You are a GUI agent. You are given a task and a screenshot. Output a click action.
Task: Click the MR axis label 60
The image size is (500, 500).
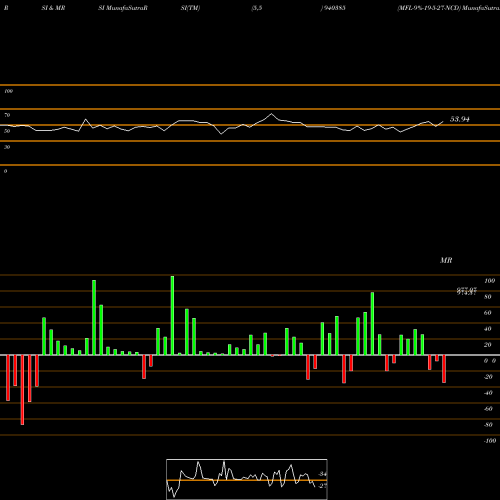click(x=488, y=313)
